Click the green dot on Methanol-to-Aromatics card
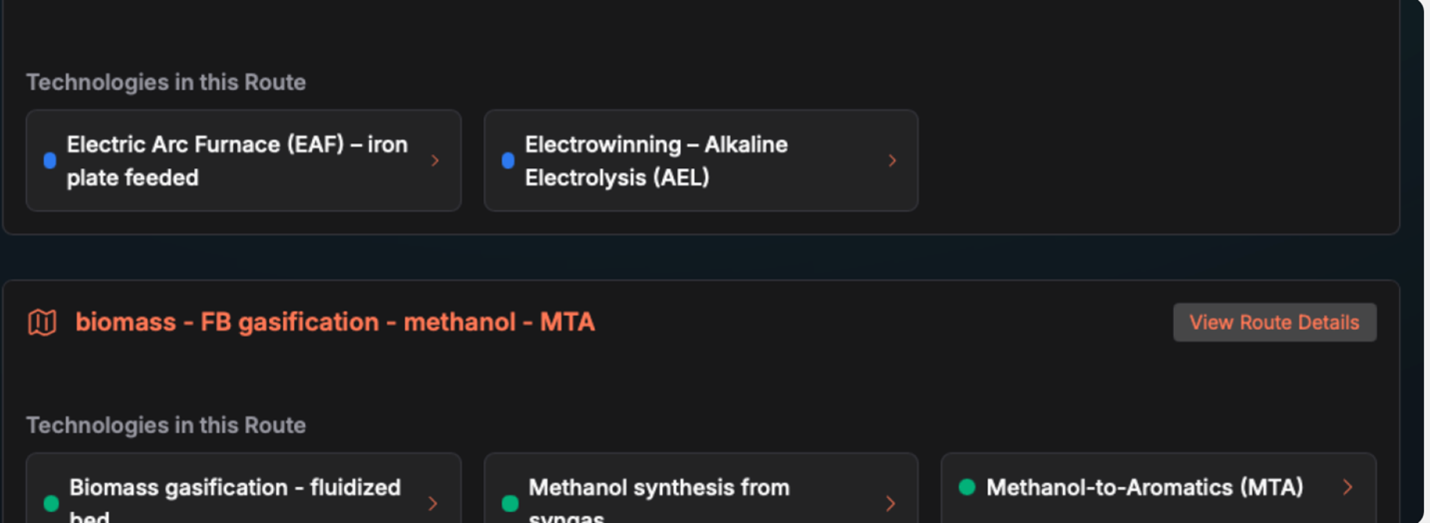The height and width of the screenshot is (523, 1430). pyautogui.click(x=966, y=487)
